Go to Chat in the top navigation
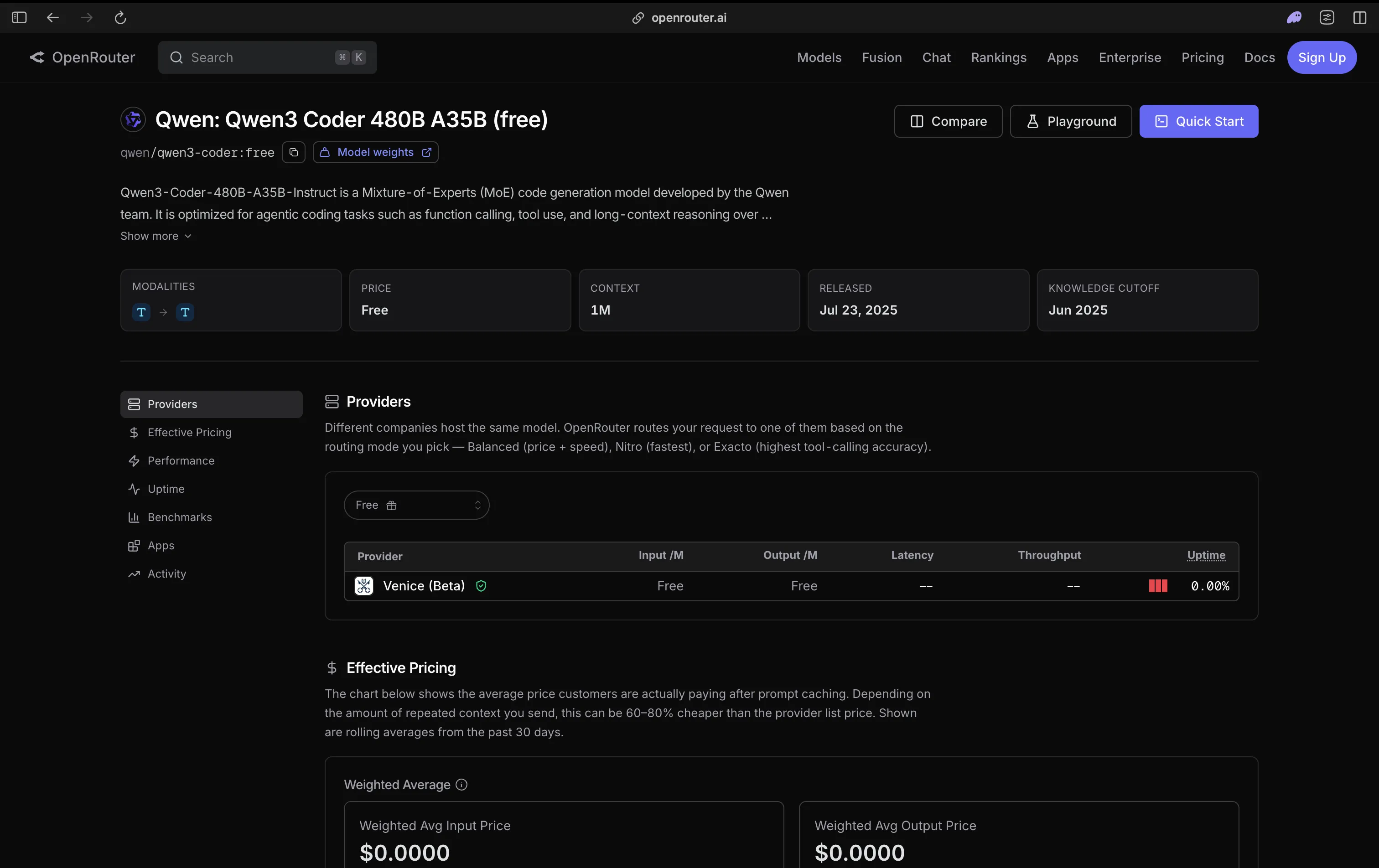This screenshot has height=868, width=1379. click(936, 57)
